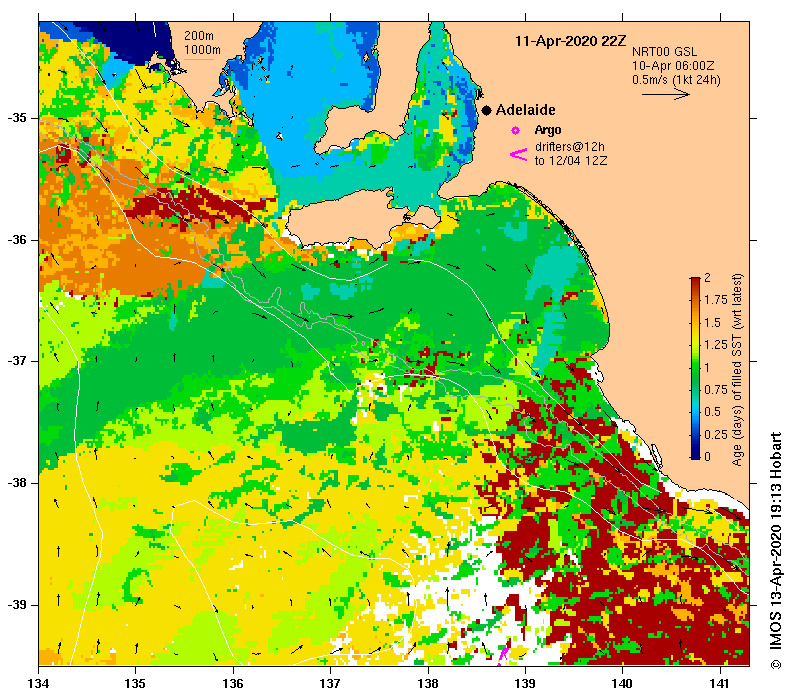
Task: Click the black Adelaide city marker dot
Action: click(486, 110)
